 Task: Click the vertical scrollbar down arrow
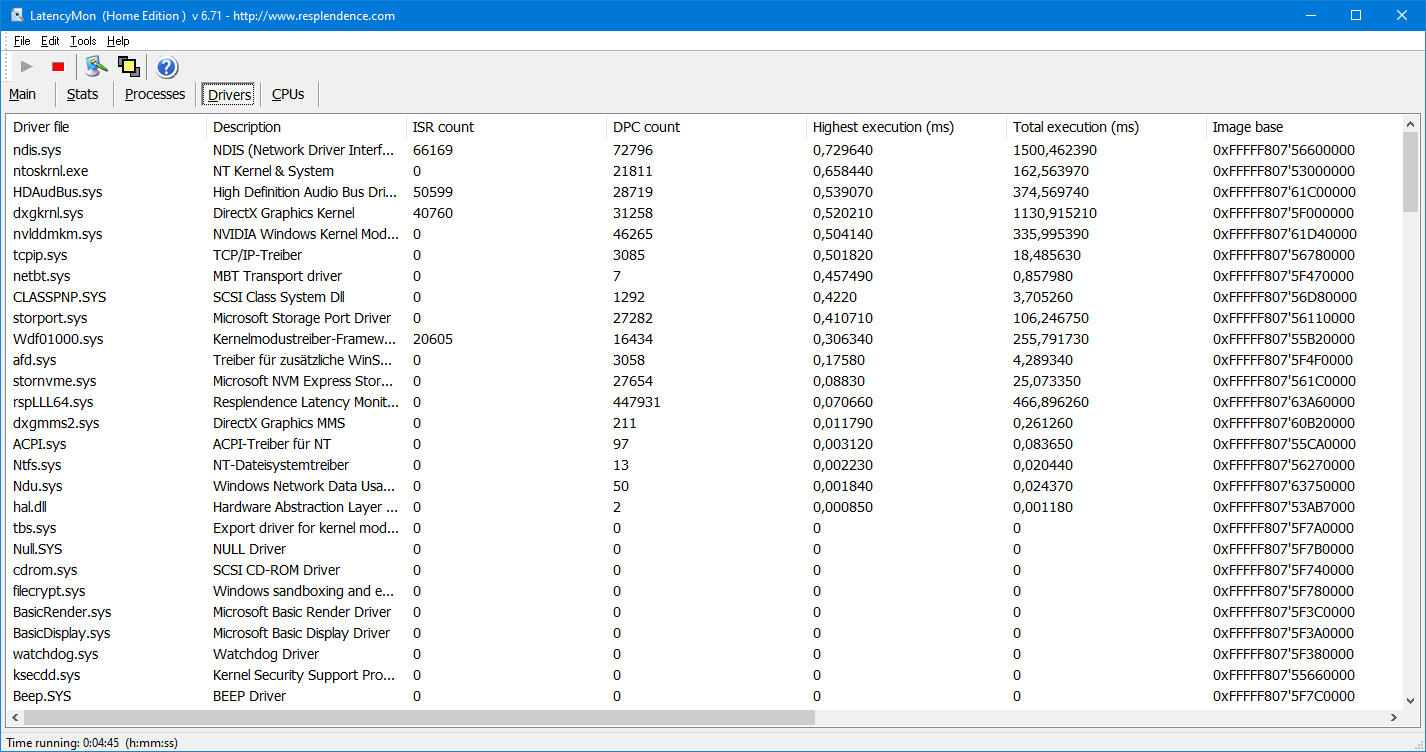click(x=1410, y=701)
